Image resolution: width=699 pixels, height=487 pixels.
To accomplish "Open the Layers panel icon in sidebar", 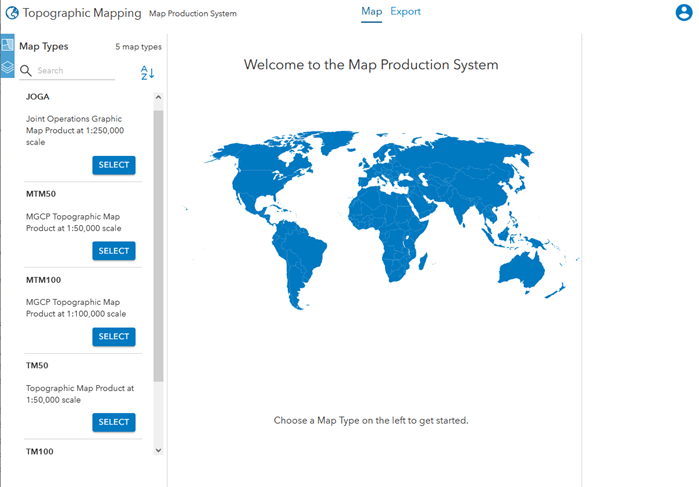I will pos(7,68).
